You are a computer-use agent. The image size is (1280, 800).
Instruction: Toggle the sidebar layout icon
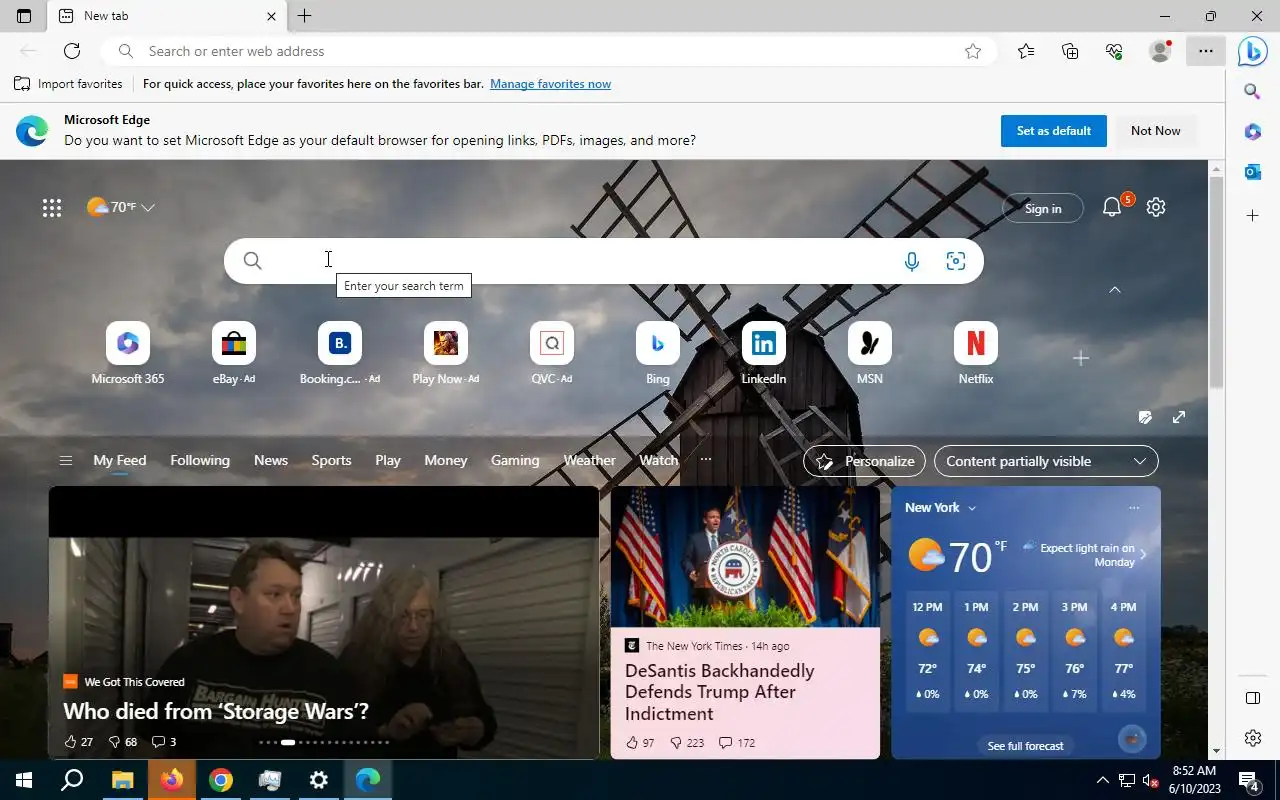tap(1252, 697)
